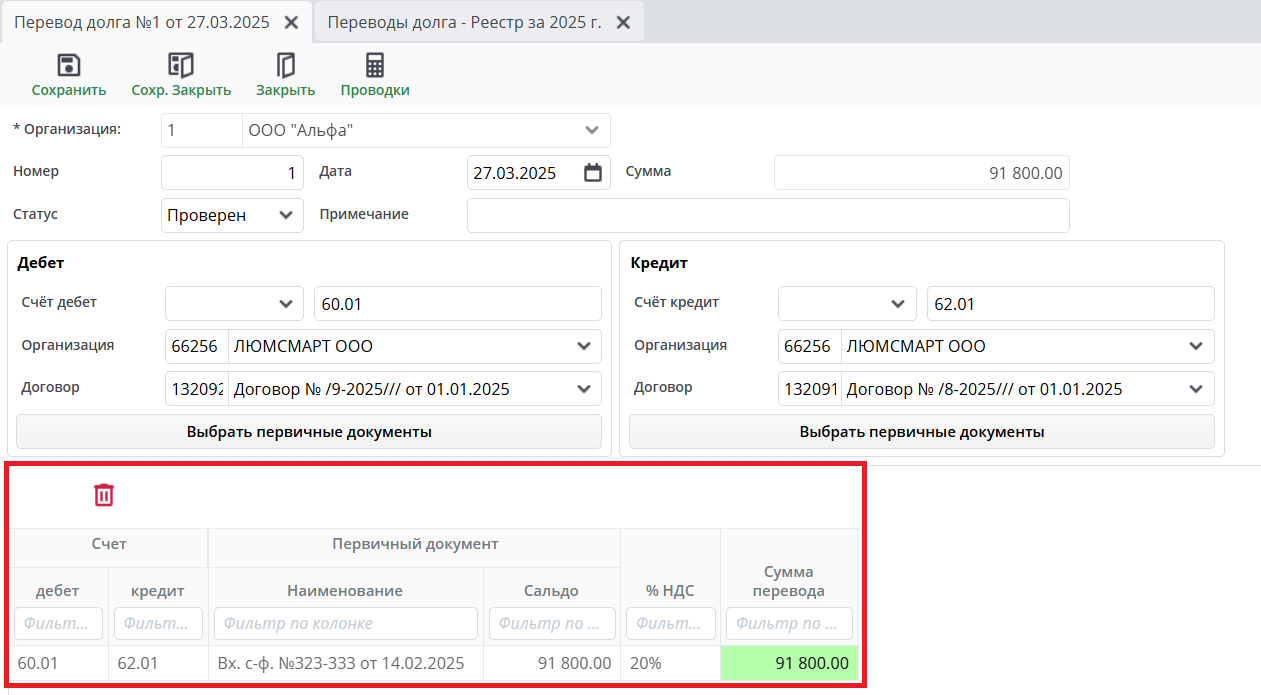
Task: Click Наименование column filter field
Action: pos(345,623)
